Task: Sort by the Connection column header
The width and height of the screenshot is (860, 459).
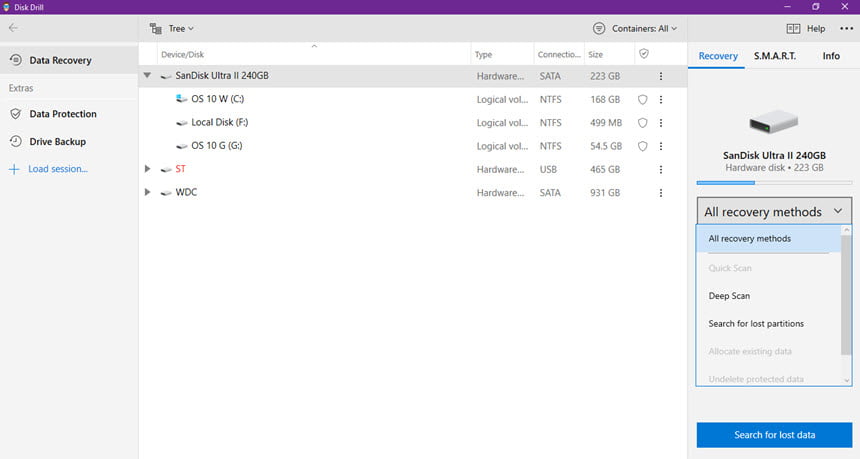Action: pos(558,54)
